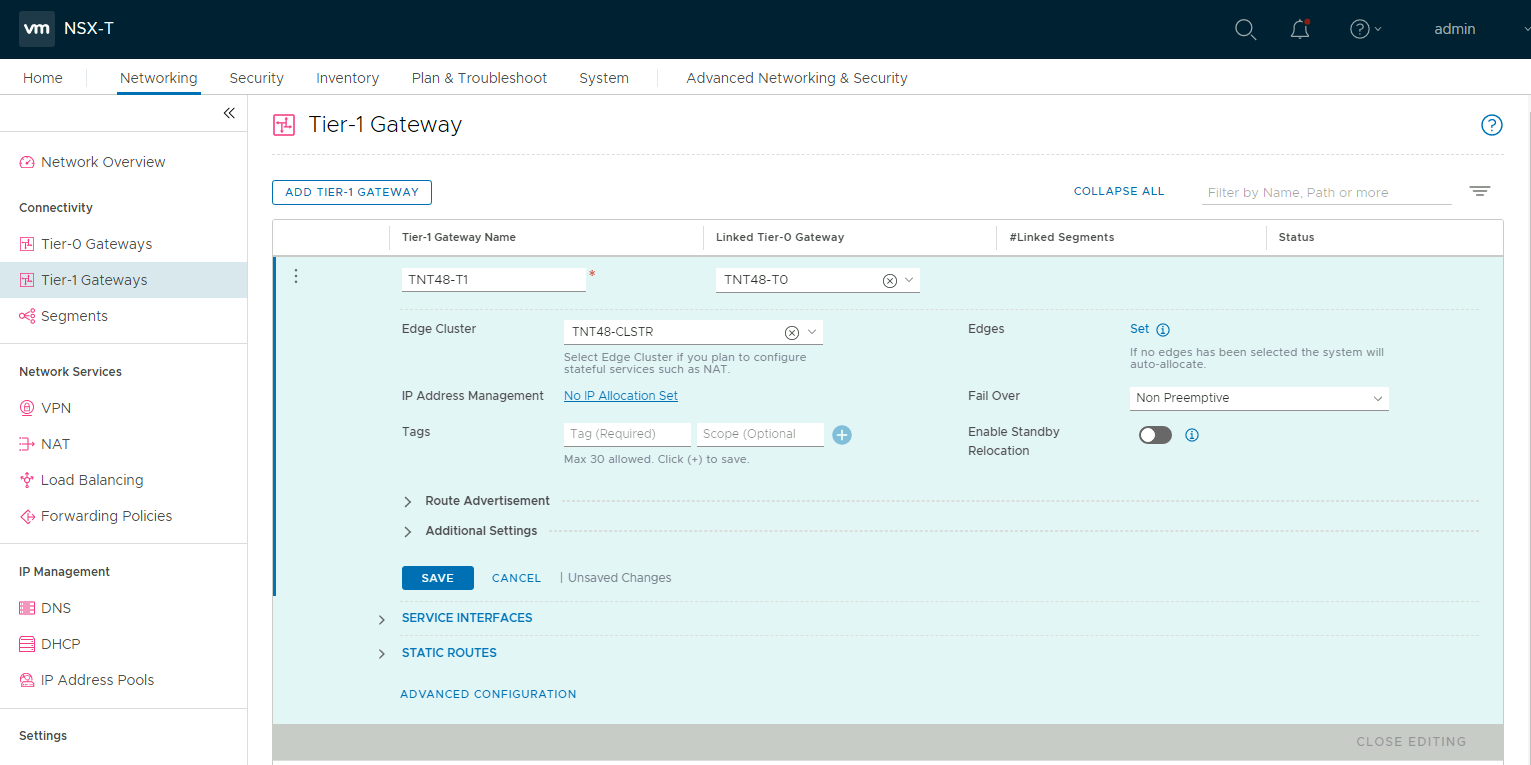Click Collapse All link
Viewport: 1531px width, 765px height.
(x=1119, y=191)
